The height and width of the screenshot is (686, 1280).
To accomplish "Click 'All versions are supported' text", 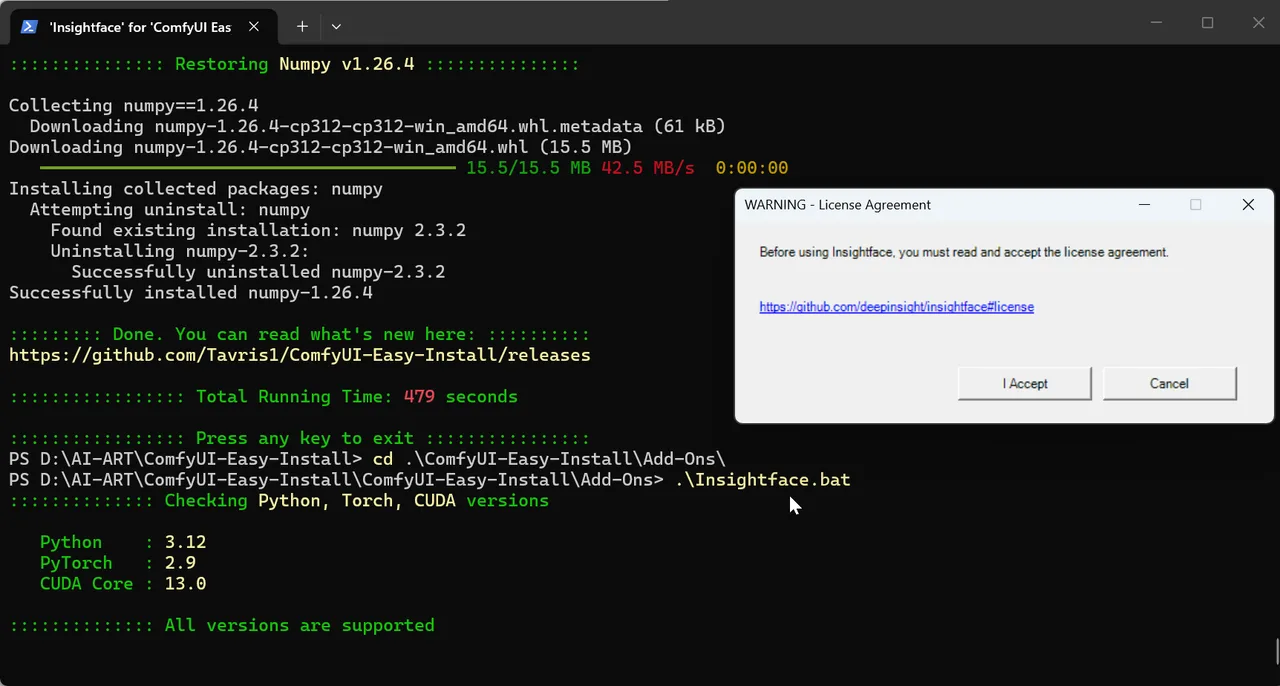I will point(300,626).
